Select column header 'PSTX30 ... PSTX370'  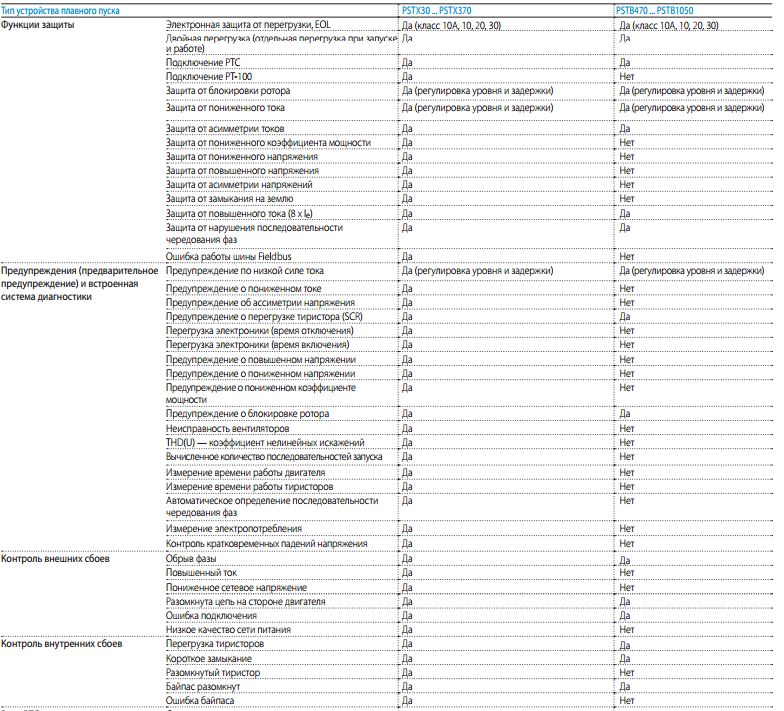436,10
